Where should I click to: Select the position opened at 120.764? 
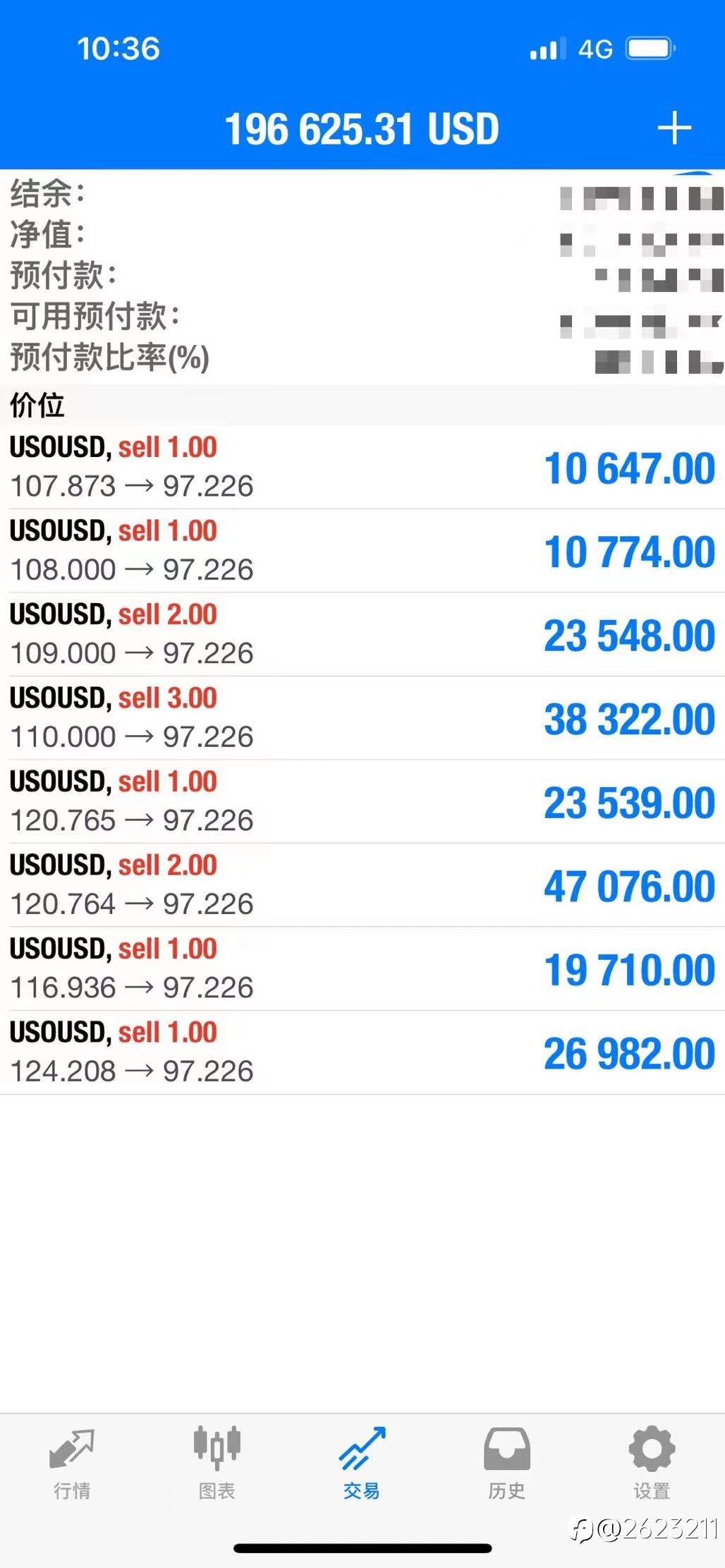362,885
